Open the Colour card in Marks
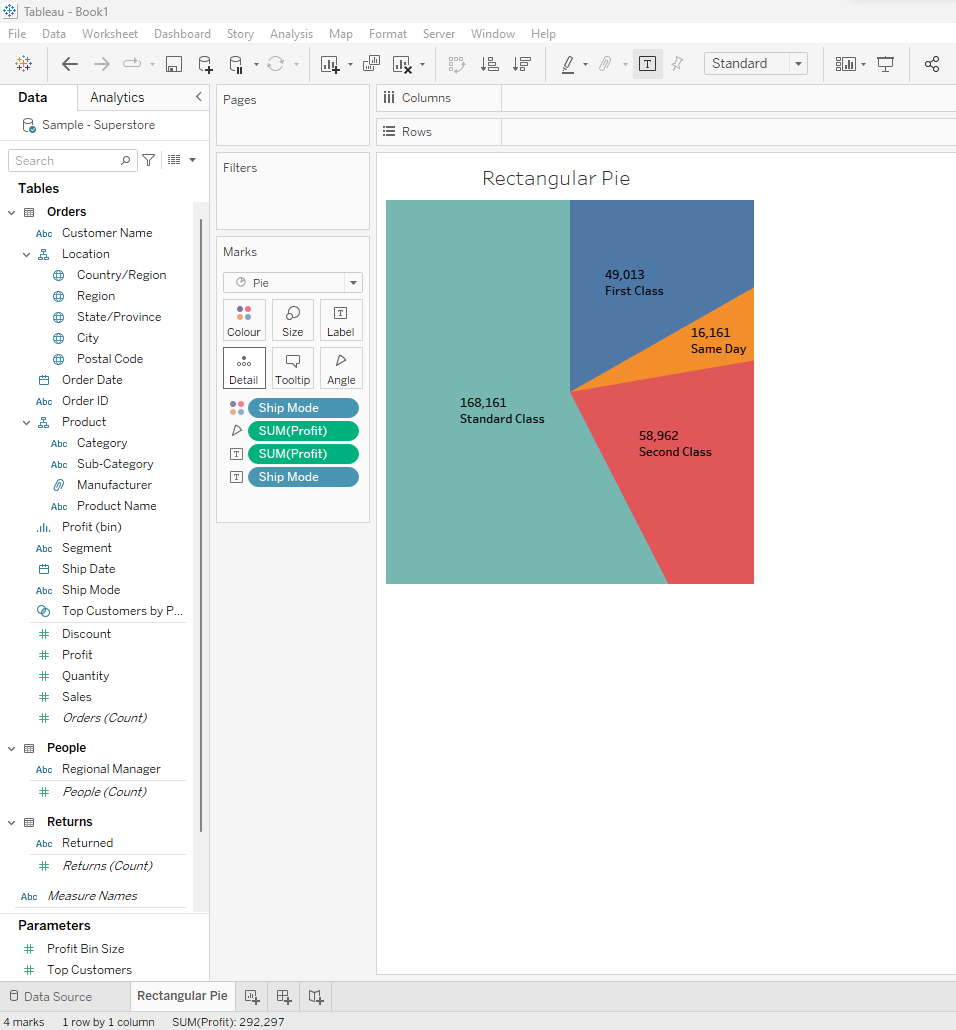Screen dimensions: 956x1030 tap(243, 320)
